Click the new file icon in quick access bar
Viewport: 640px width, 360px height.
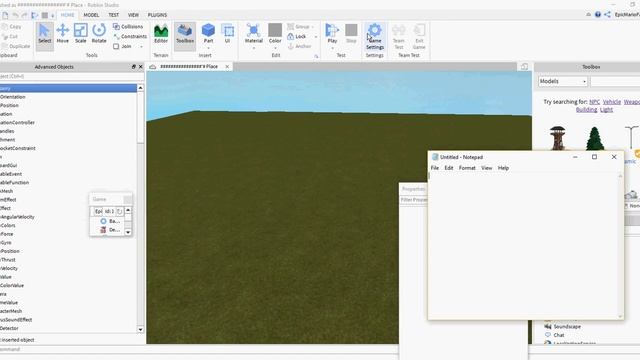(x=5, y=15)
